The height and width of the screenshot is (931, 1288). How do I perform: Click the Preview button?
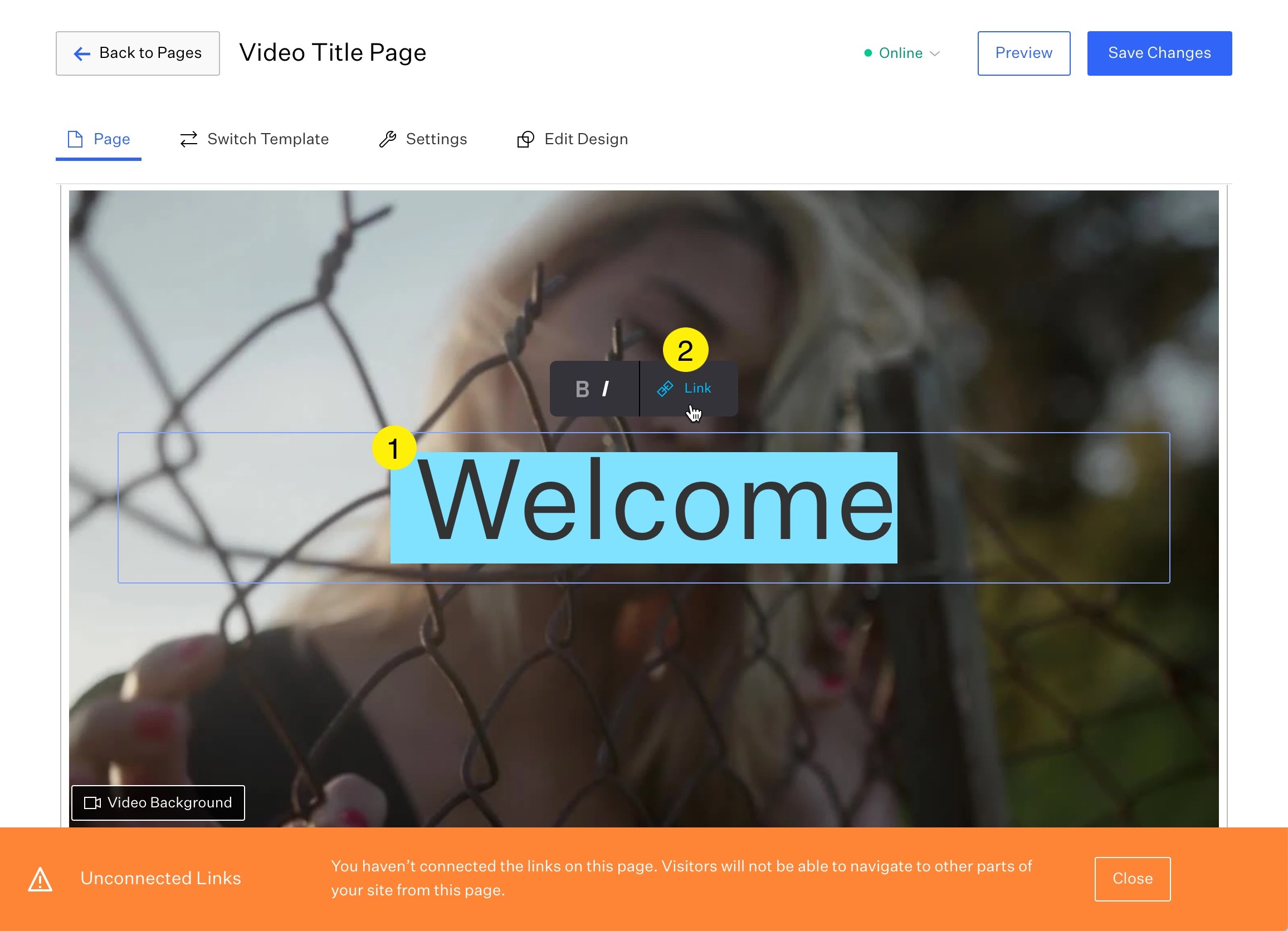1024,53
